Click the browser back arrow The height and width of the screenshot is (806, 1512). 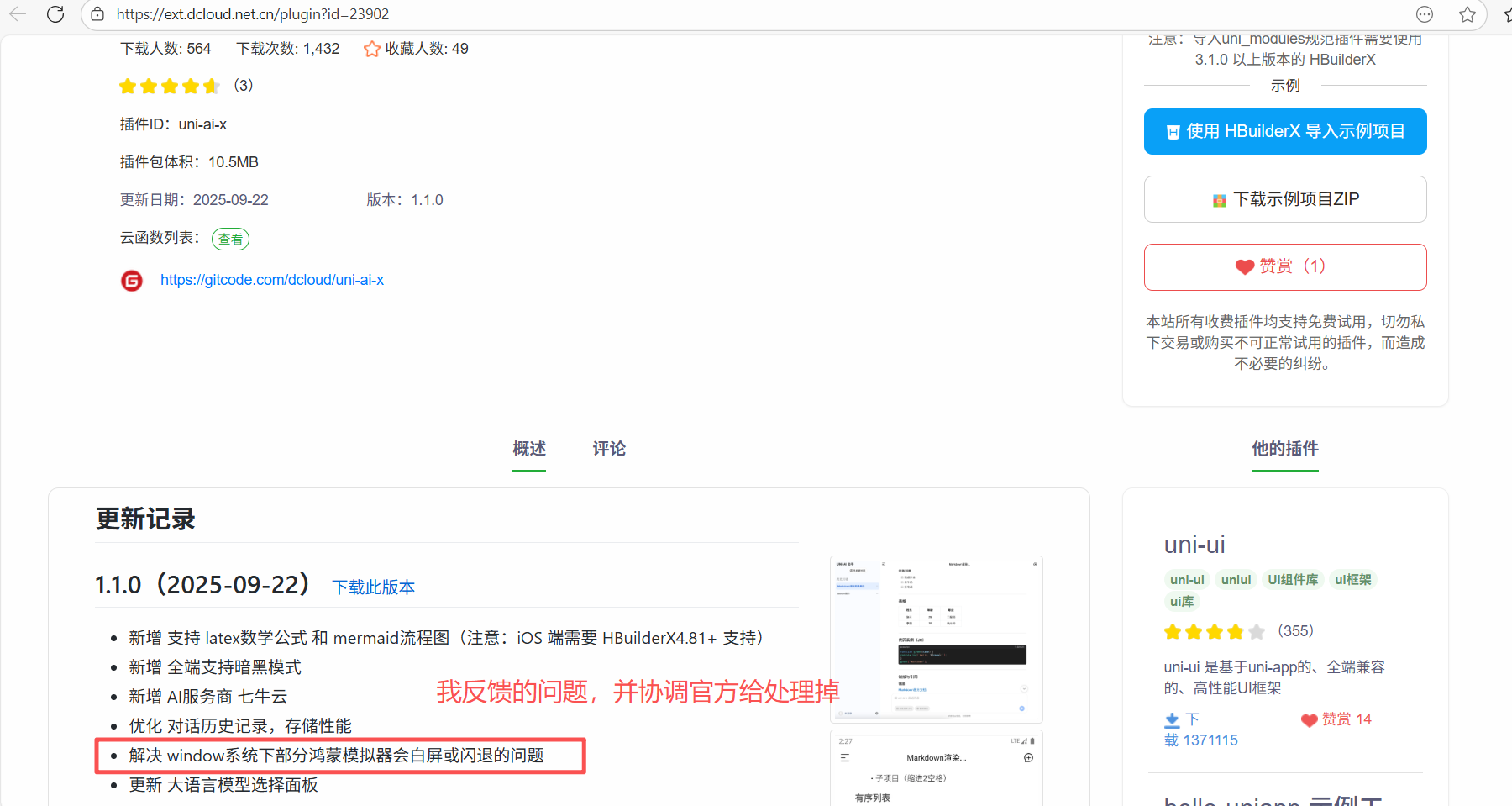tap(18, 14)
